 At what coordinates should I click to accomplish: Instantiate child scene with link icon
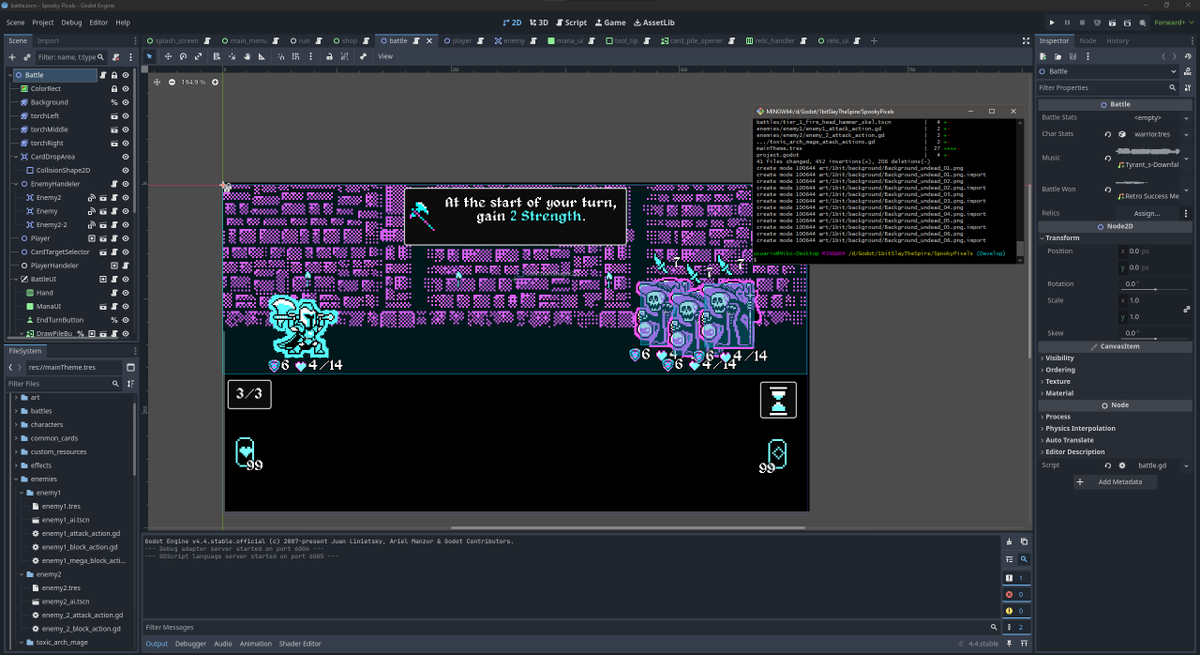[27, 57]
